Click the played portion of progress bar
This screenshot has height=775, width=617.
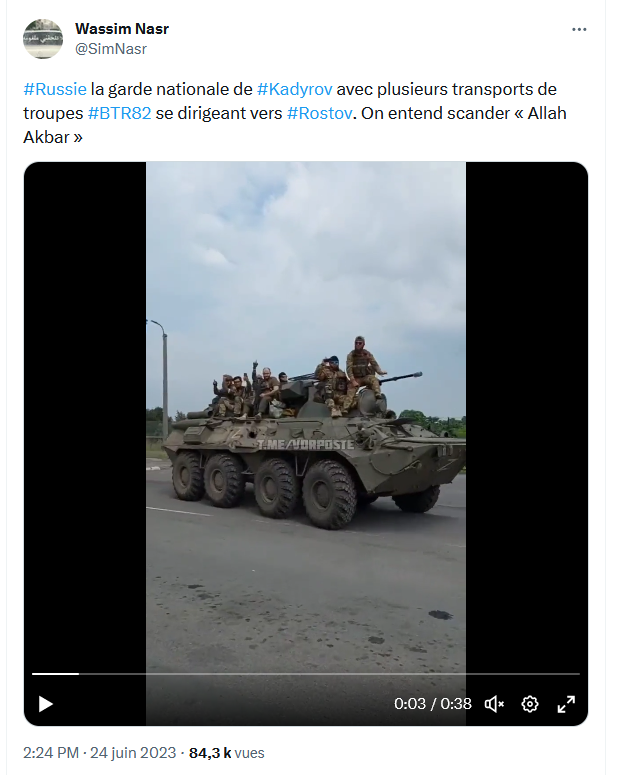[55, 674]
